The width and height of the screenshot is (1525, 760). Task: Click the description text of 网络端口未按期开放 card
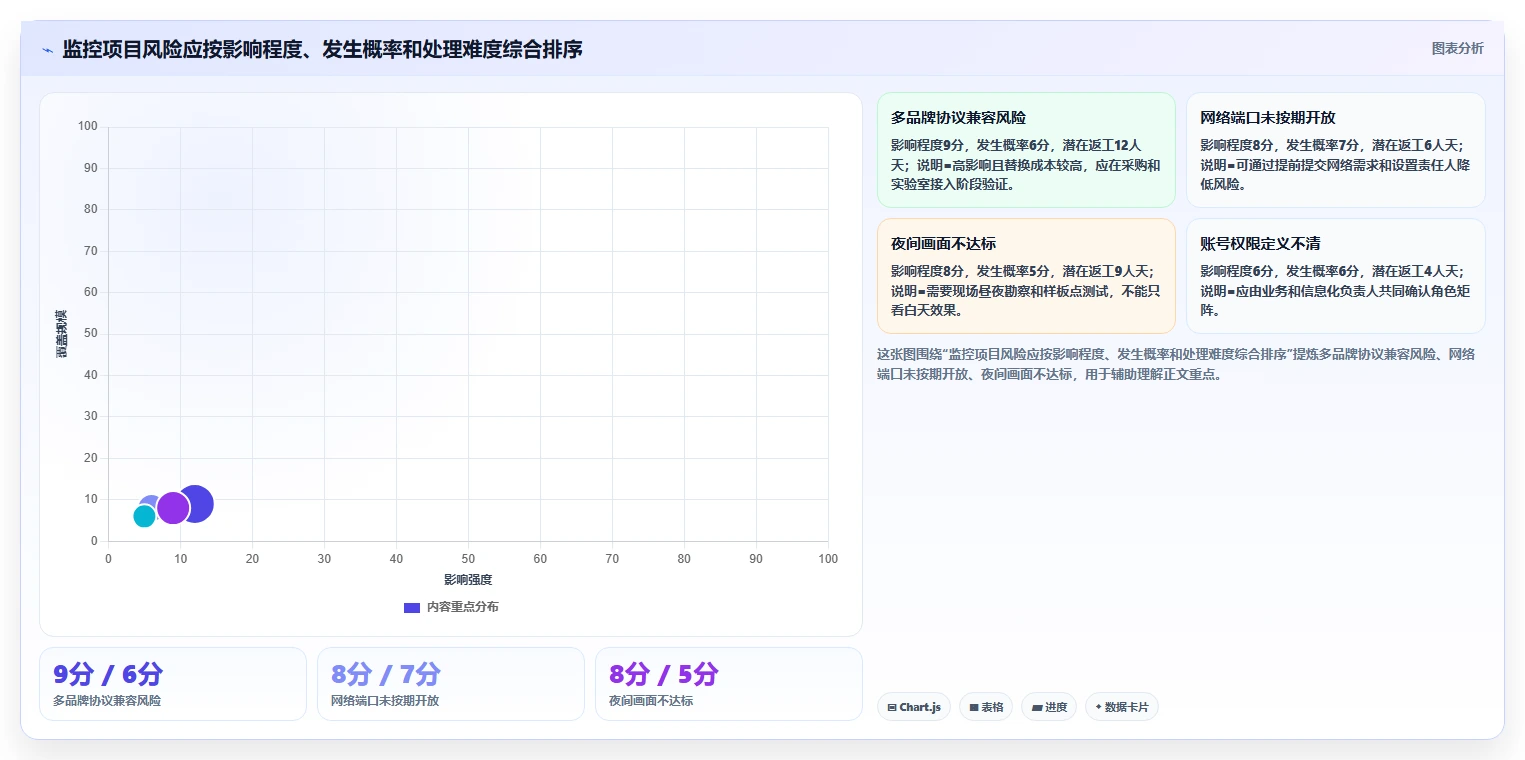(x=1336, y=164)
